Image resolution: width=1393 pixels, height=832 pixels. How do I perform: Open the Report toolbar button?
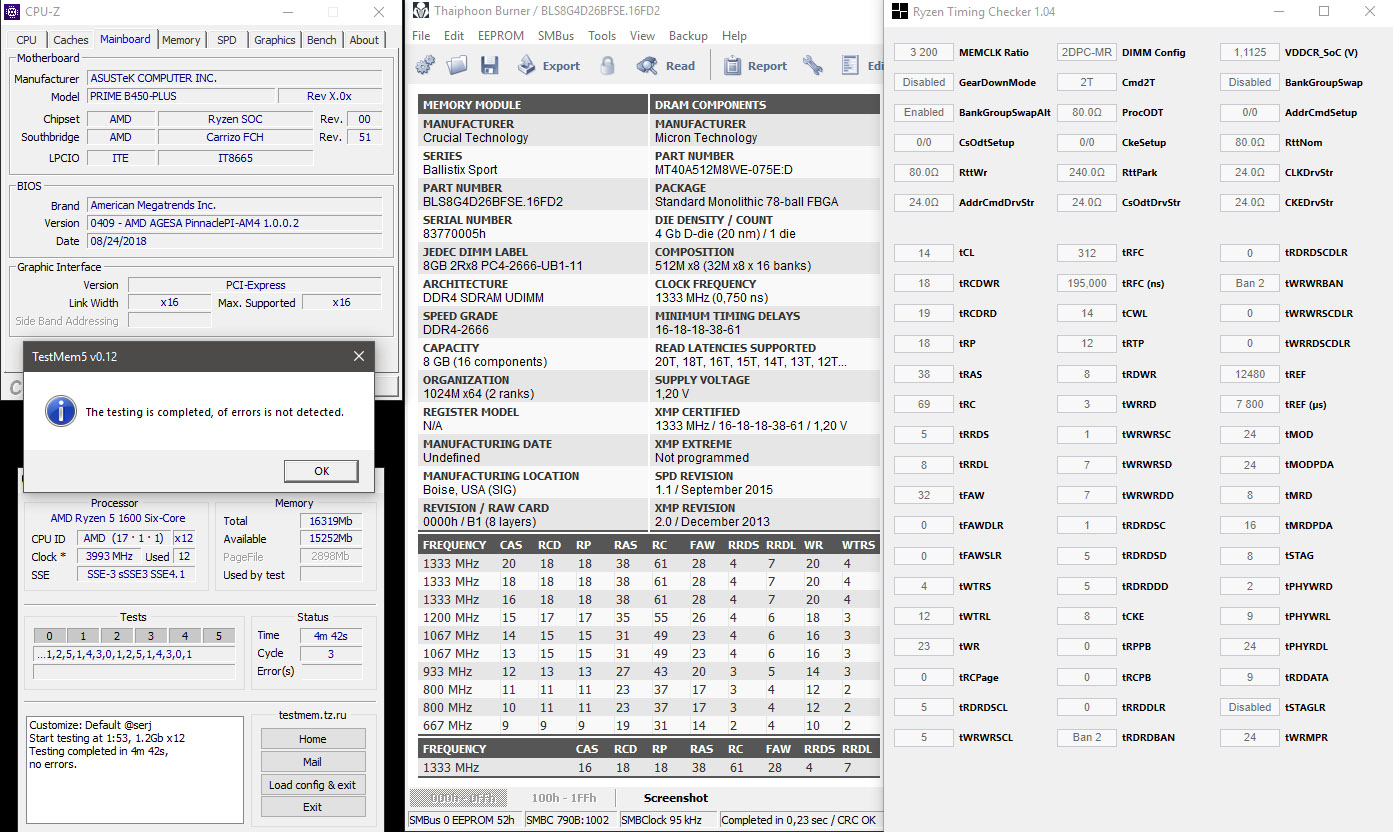pos(754,66)
